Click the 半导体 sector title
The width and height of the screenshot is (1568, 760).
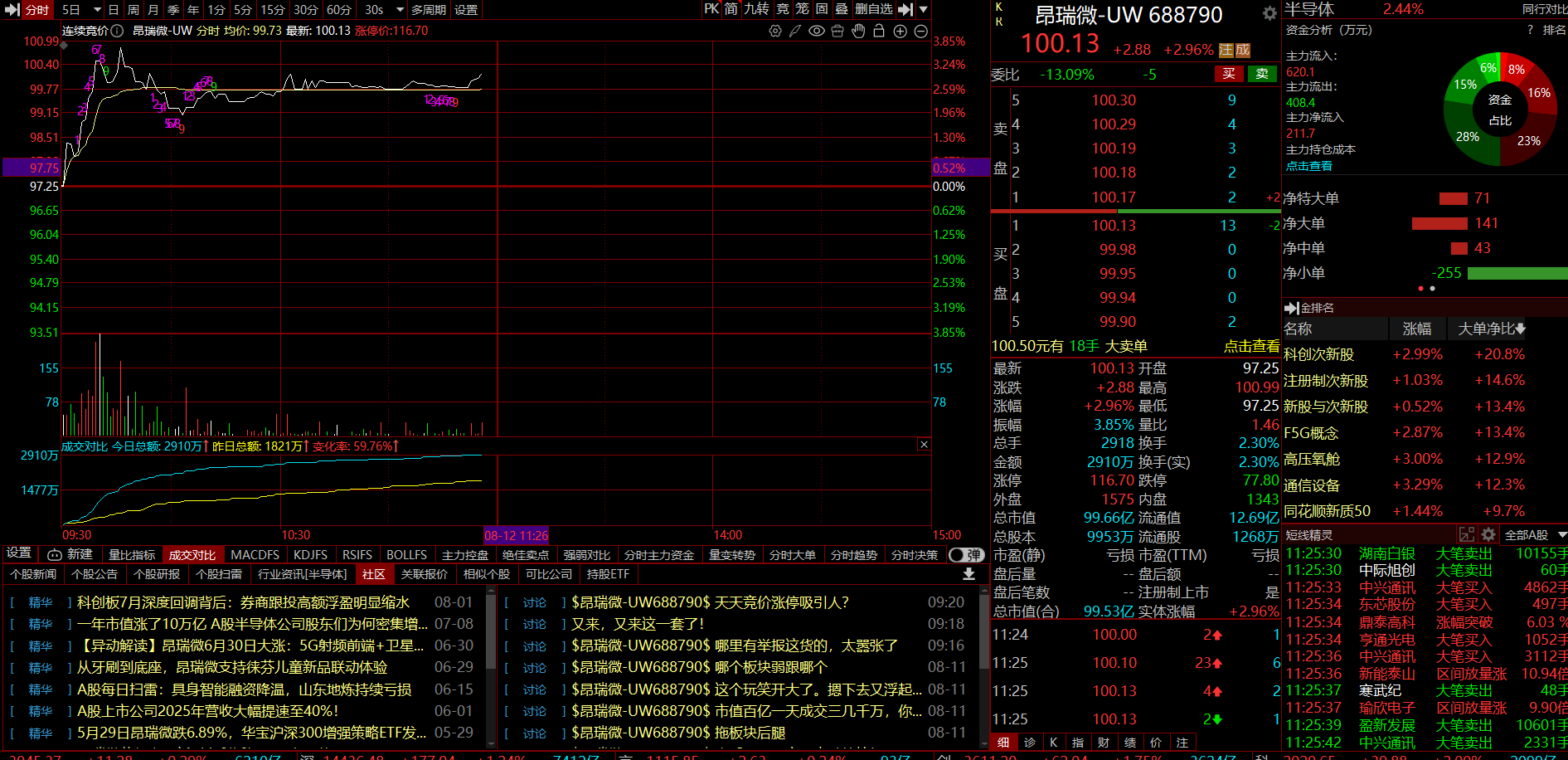click(1309, 9)
